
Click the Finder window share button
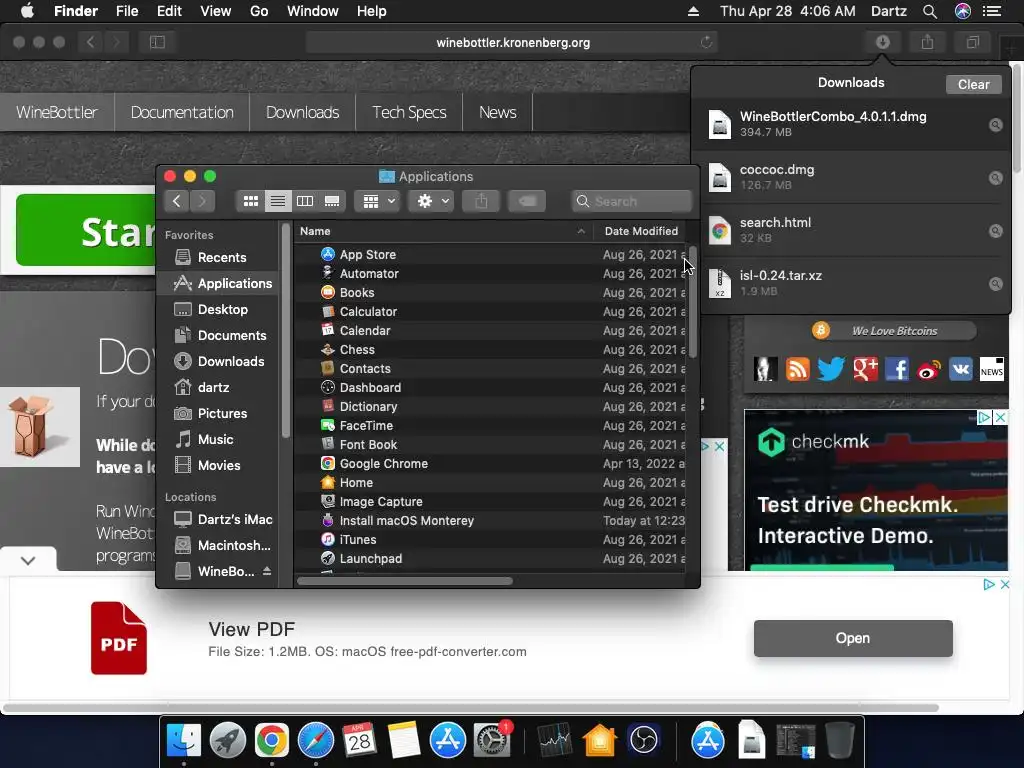pyautogui.click(x=481, y=201)
